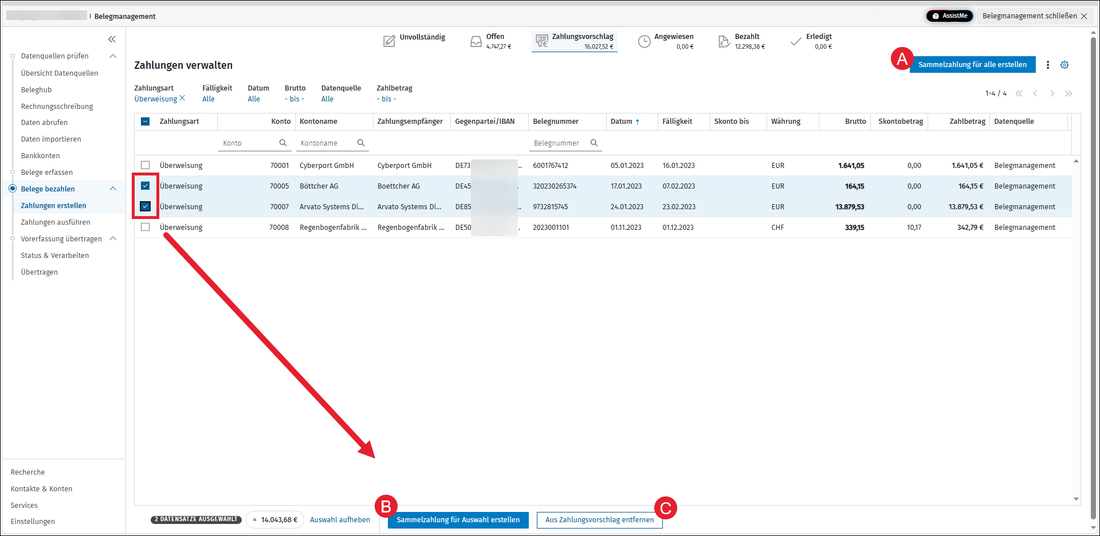Open Einstellungen at sidebar bottom

(x=33, y=521)
